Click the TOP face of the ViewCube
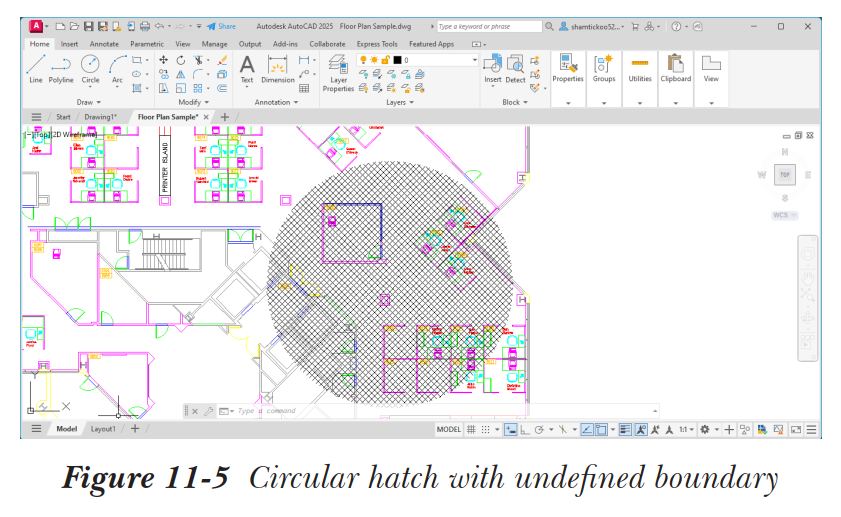The image size is (841, 517). tap(785, 175)
